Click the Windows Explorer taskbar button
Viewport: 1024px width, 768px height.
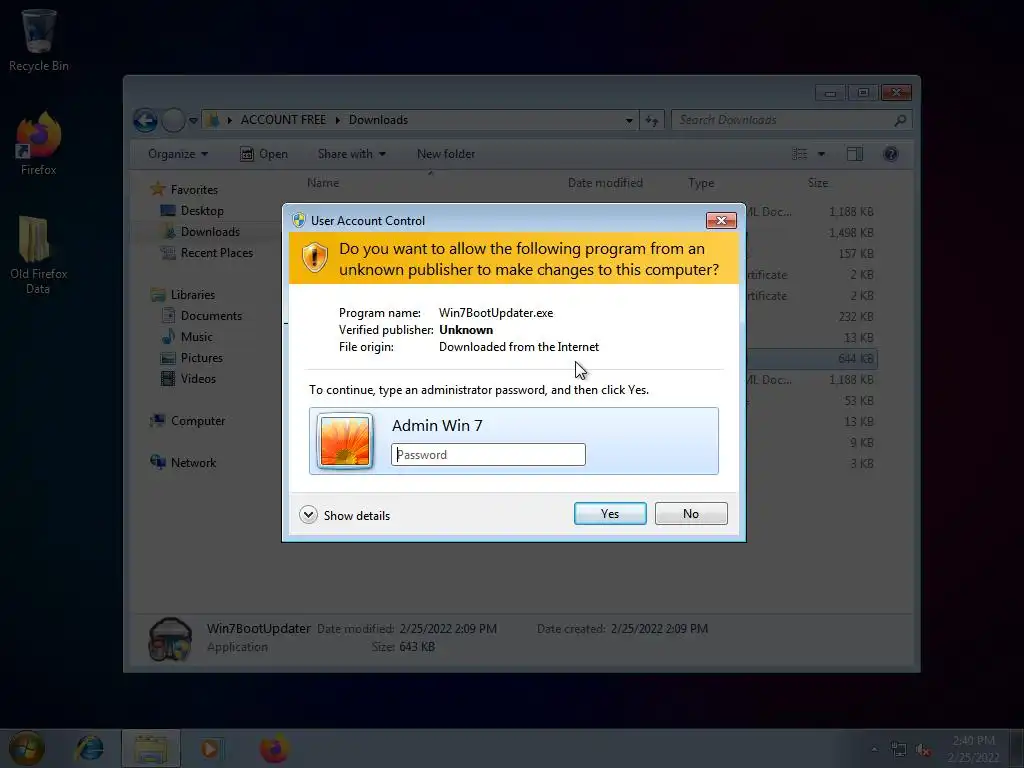point(151,748)
